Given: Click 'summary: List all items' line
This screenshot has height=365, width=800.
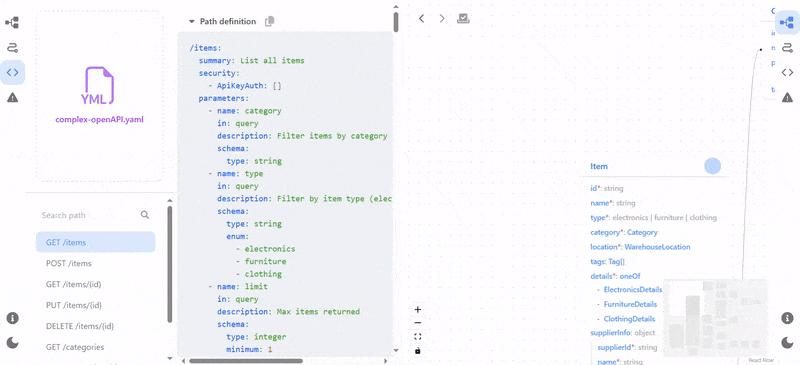Looking at the screenshot, I should pos(252,61).
